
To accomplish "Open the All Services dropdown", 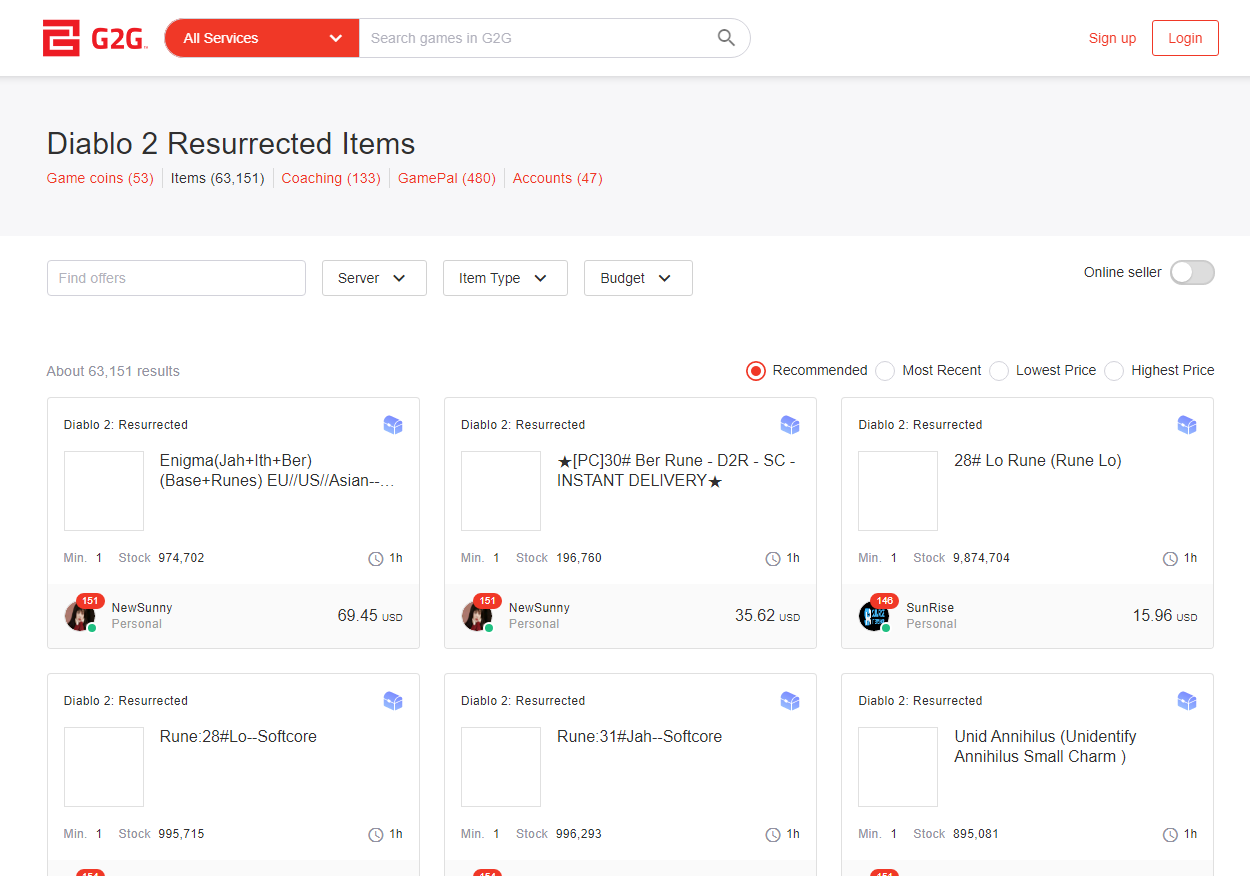I will tap(262, 38).
